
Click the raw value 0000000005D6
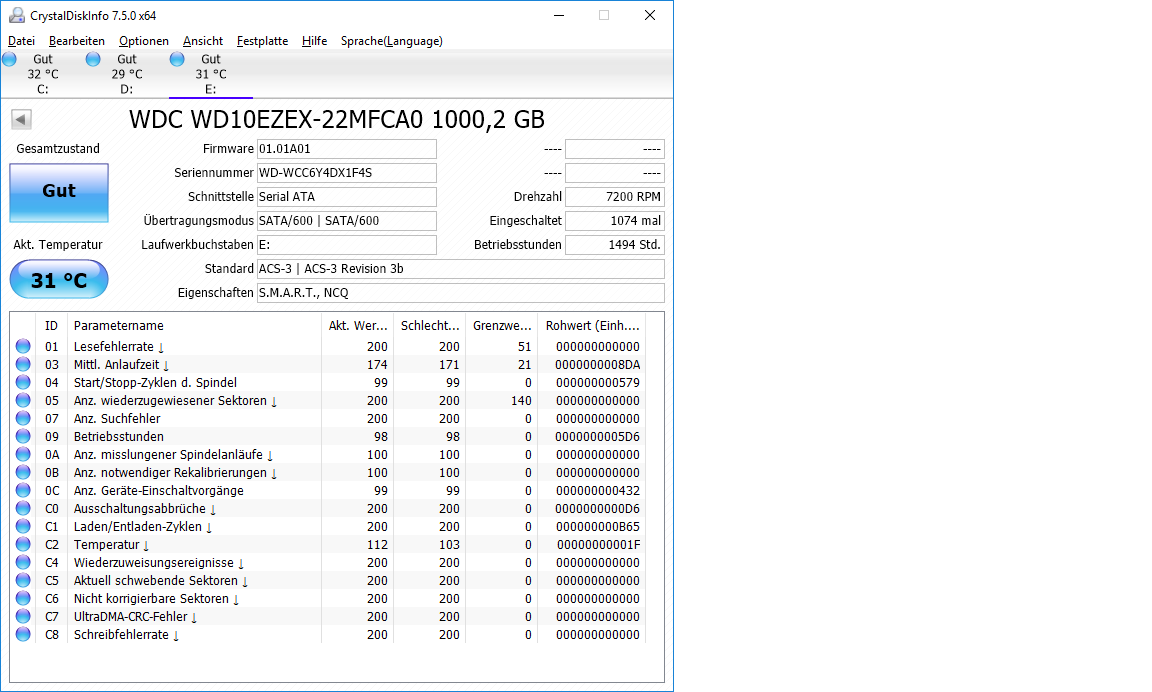[597, 436]
